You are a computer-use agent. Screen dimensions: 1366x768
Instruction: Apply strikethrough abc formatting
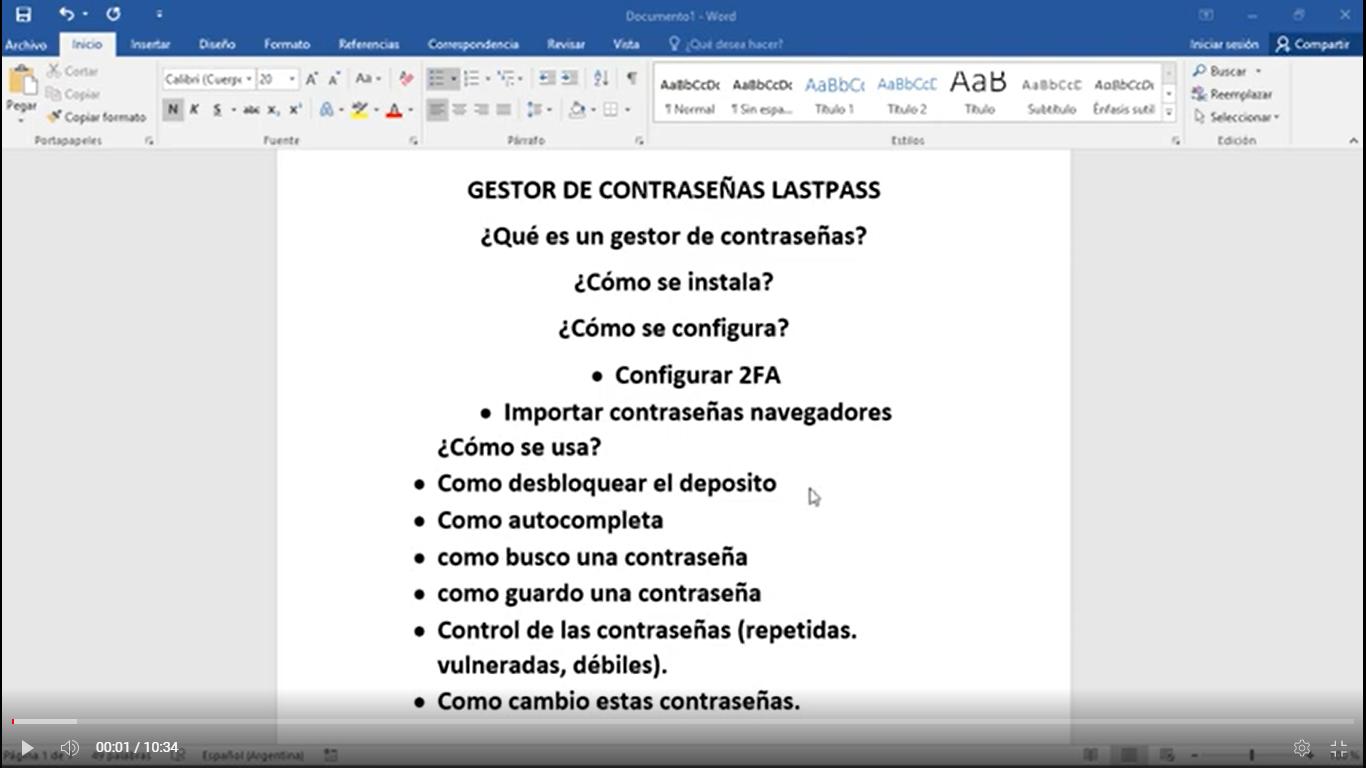coord(251,110)
